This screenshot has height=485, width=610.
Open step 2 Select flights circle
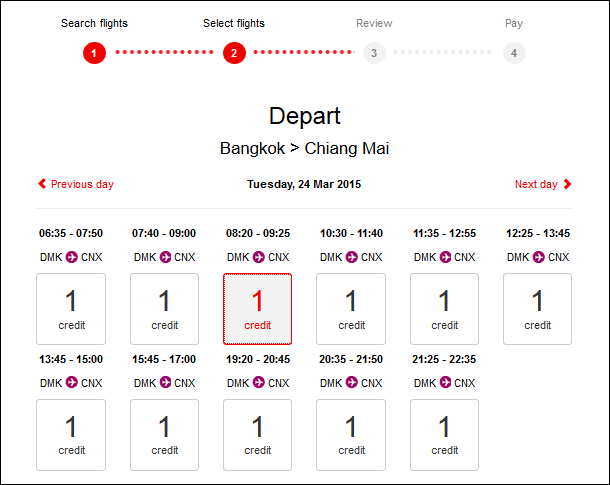tap(234, 52)
